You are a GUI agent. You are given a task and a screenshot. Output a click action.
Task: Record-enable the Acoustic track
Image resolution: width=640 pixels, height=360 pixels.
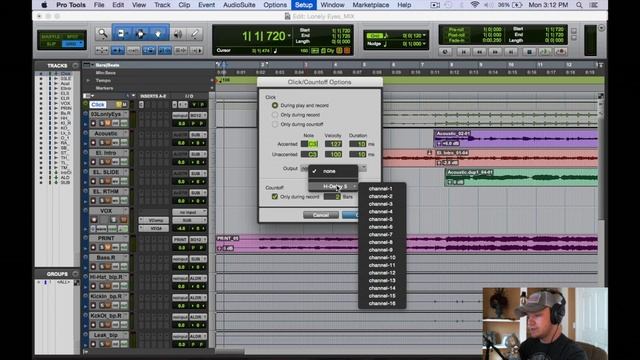click(x=93, y=142)
